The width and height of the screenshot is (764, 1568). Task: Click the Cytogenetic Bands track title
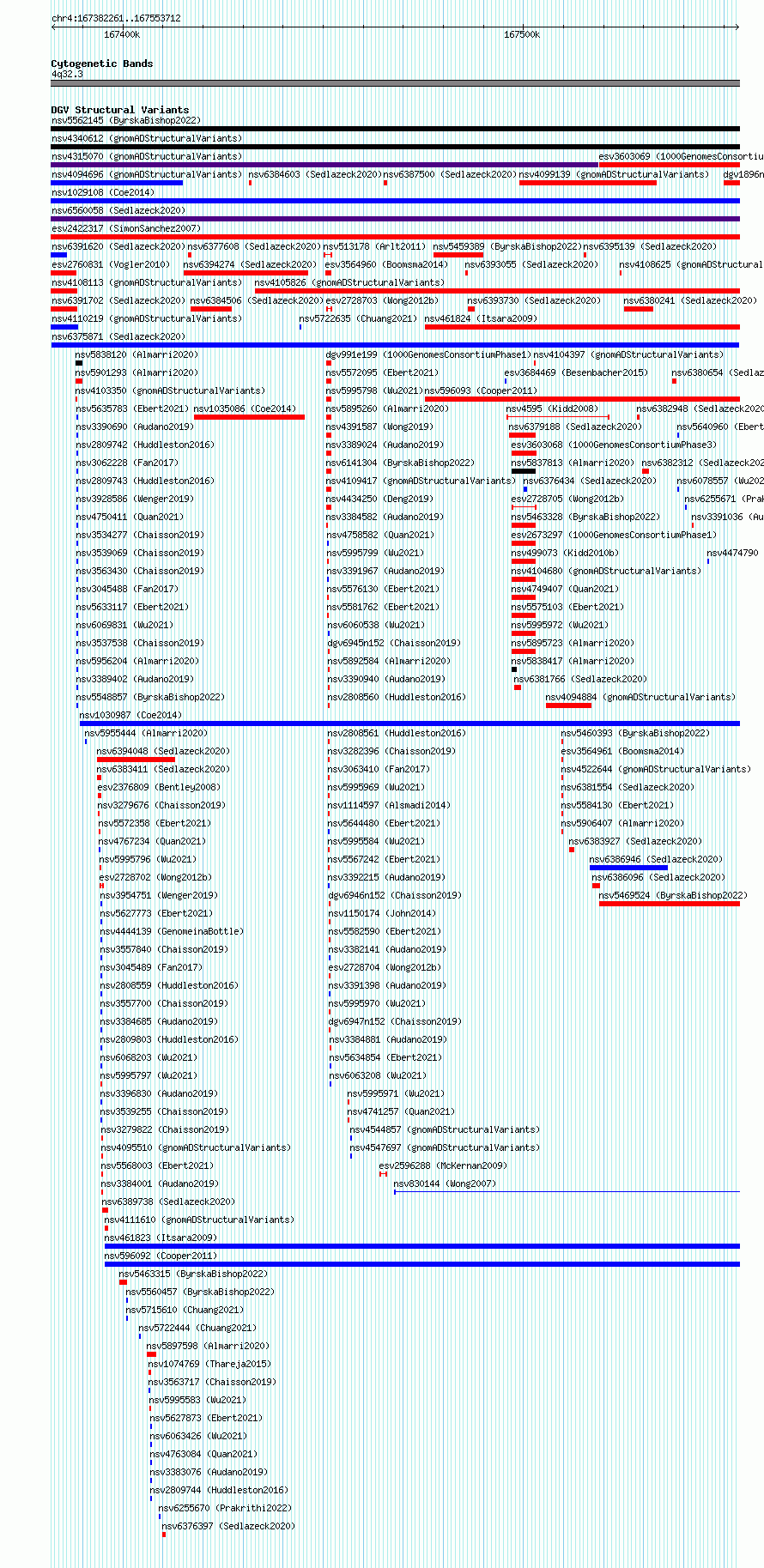(x=102, y=64)
